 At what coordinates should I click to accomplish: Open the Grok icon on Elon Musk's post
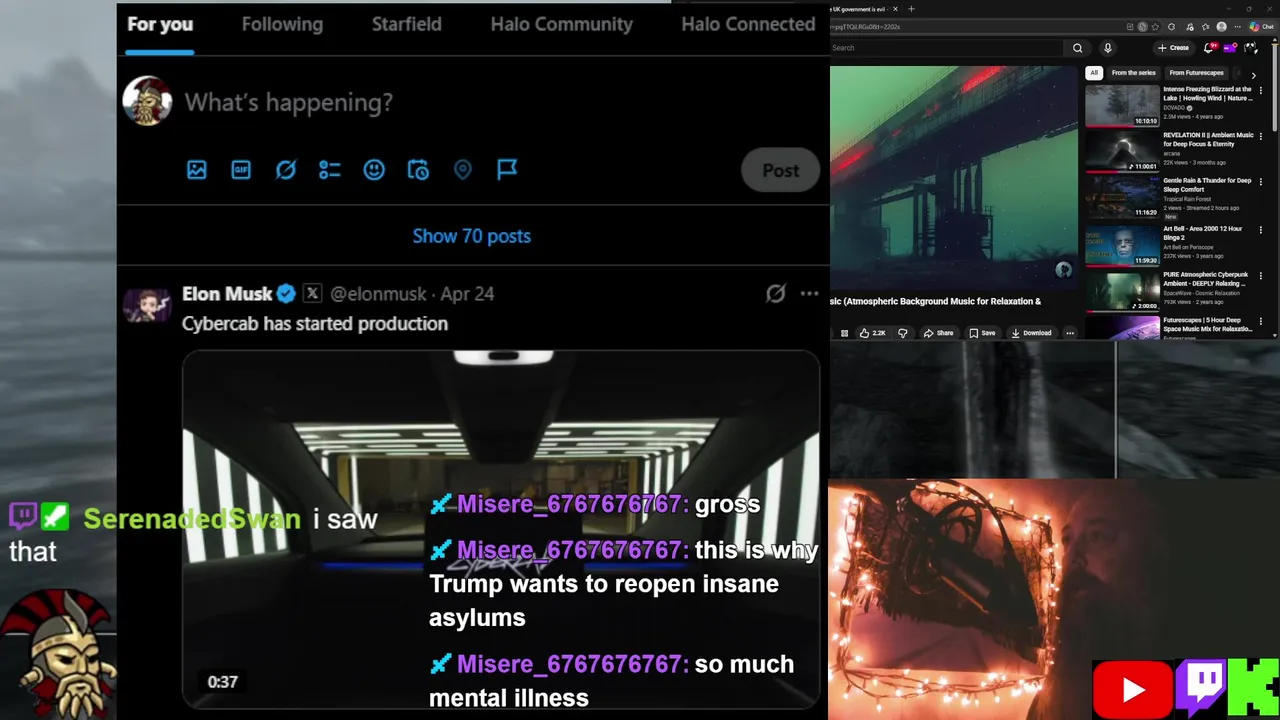[775, 294]
